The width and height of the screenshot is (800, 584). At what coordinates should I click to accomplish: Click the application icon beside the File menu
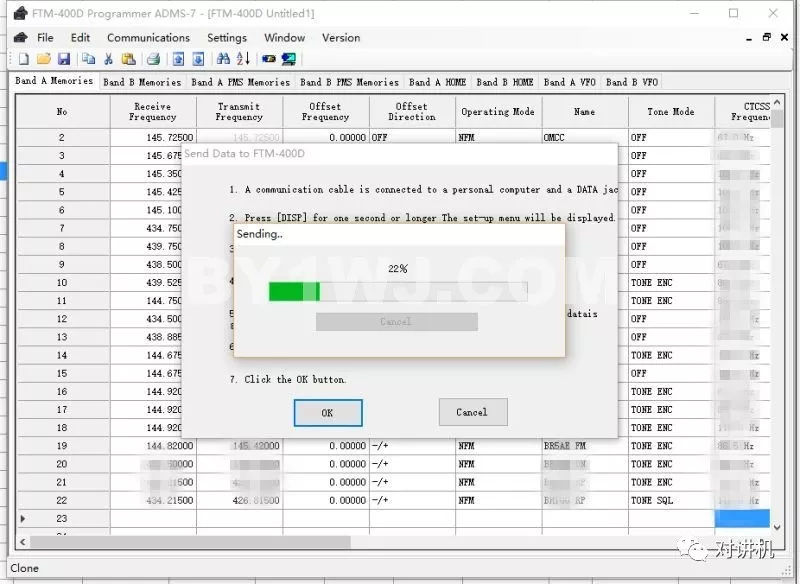[x=21, y=37]
